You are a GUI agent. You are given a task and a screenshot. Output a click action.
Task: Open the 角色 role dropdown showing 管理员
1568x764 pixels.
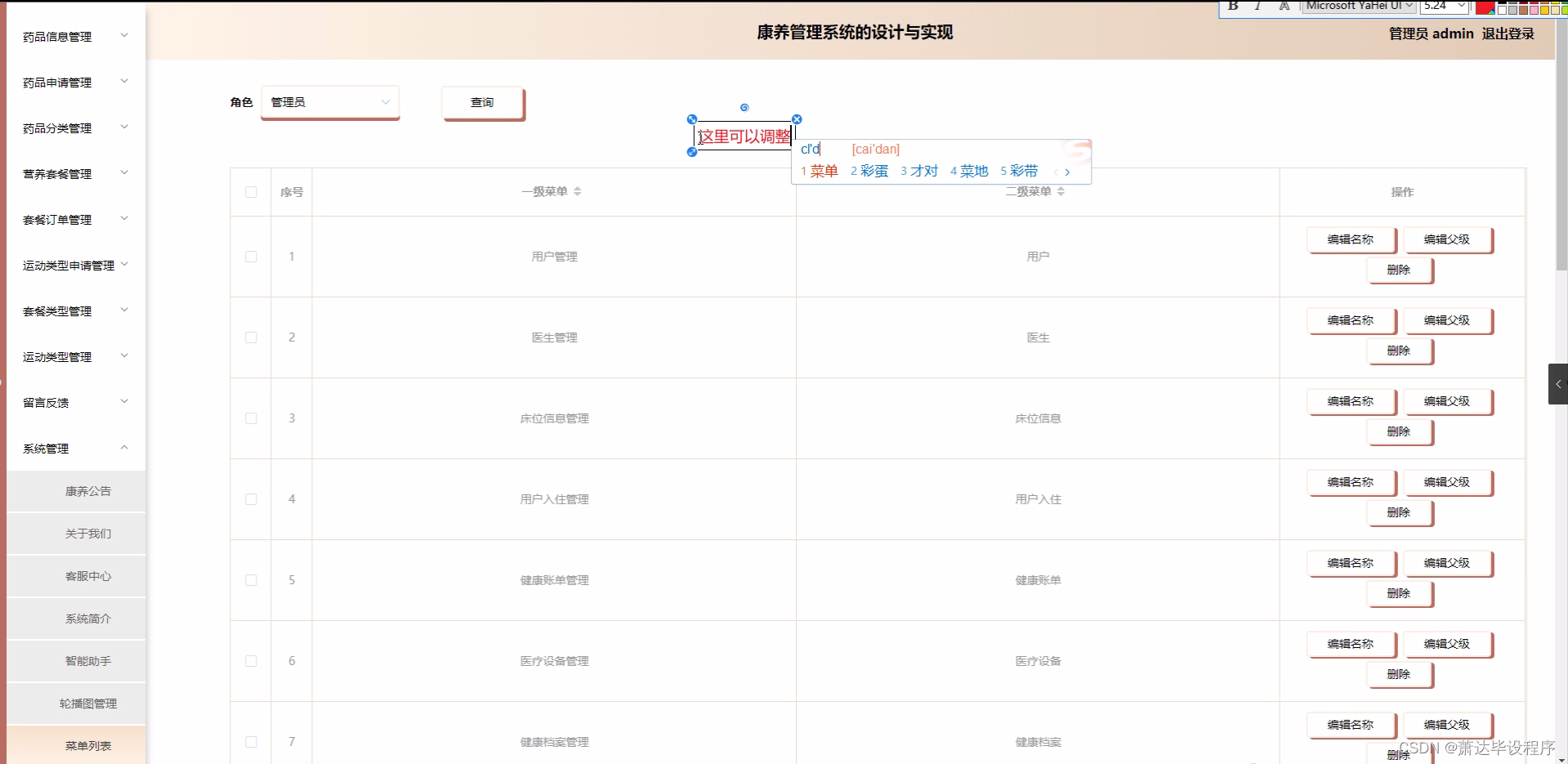point(329,102)
